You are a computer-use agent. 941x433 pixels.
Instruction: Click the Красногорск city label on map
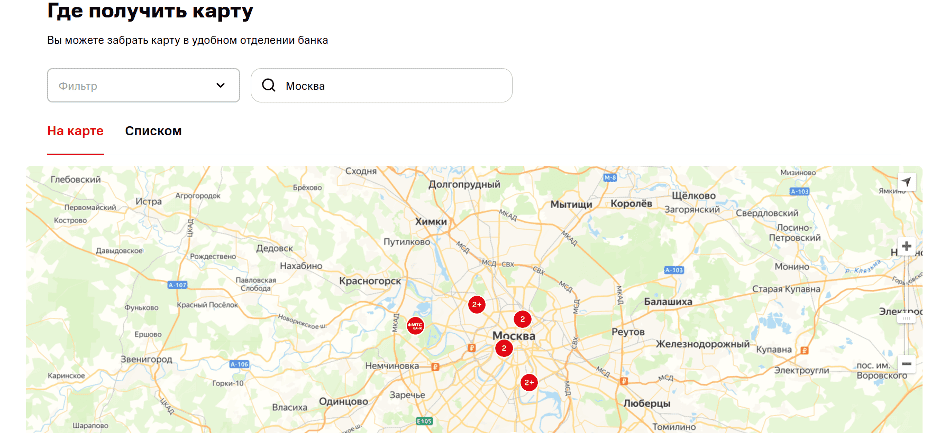pyautogui.click(x=370, y=283)
